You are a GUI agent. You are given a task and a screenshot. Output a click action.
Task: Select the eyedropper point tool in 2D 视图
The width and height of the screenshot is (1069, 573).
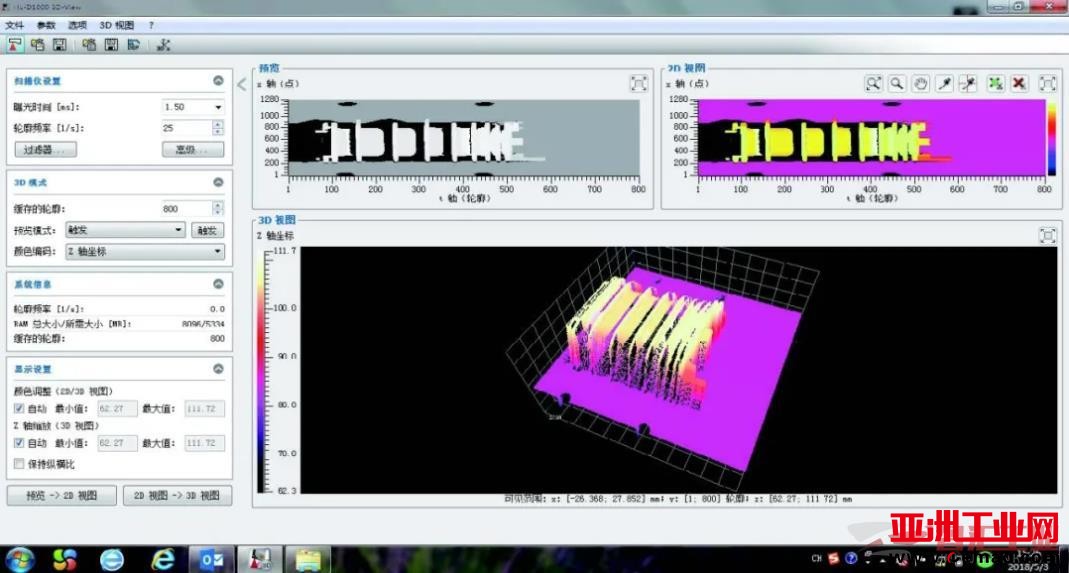tap(945, 83)
